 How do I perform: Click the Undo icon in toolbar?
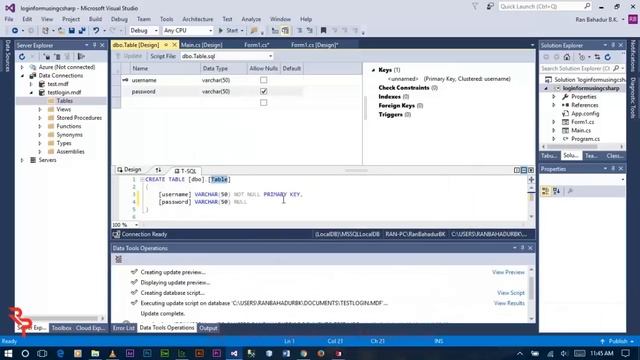click(96, 31)
